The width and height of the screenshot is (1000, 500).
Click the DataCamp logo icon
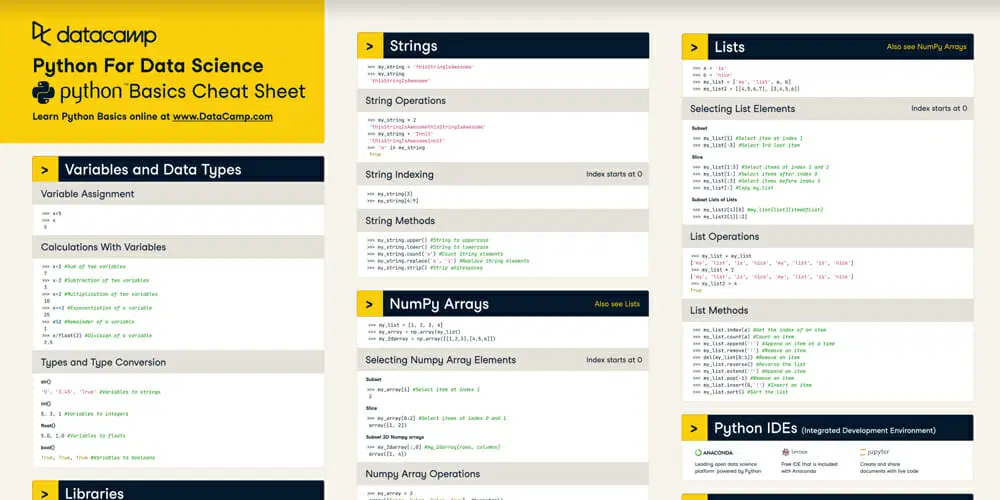click(x=41, y=34)
